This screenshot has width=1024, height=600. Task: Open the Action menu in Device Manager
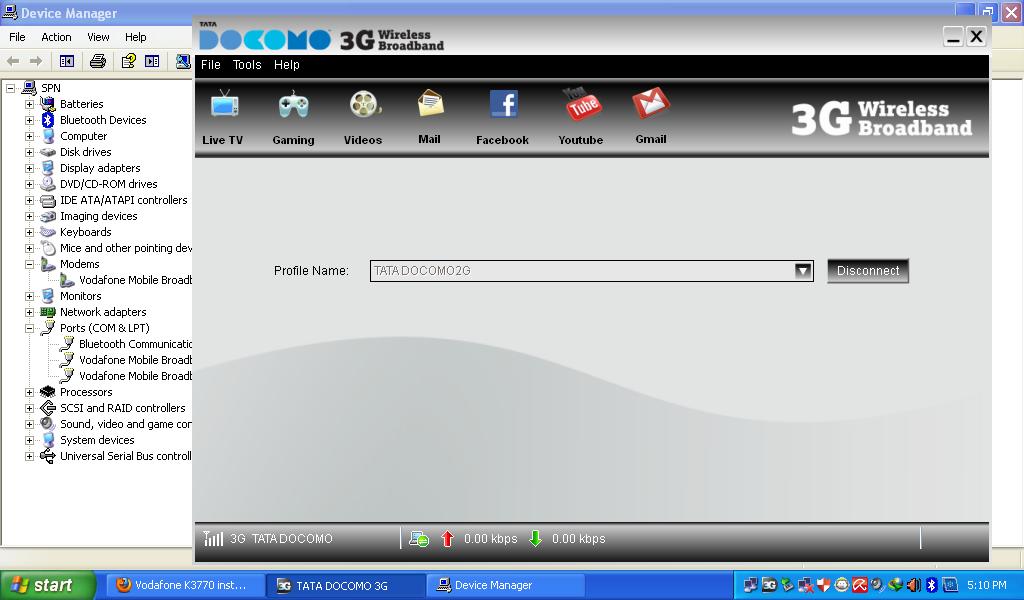coord(56,37)
